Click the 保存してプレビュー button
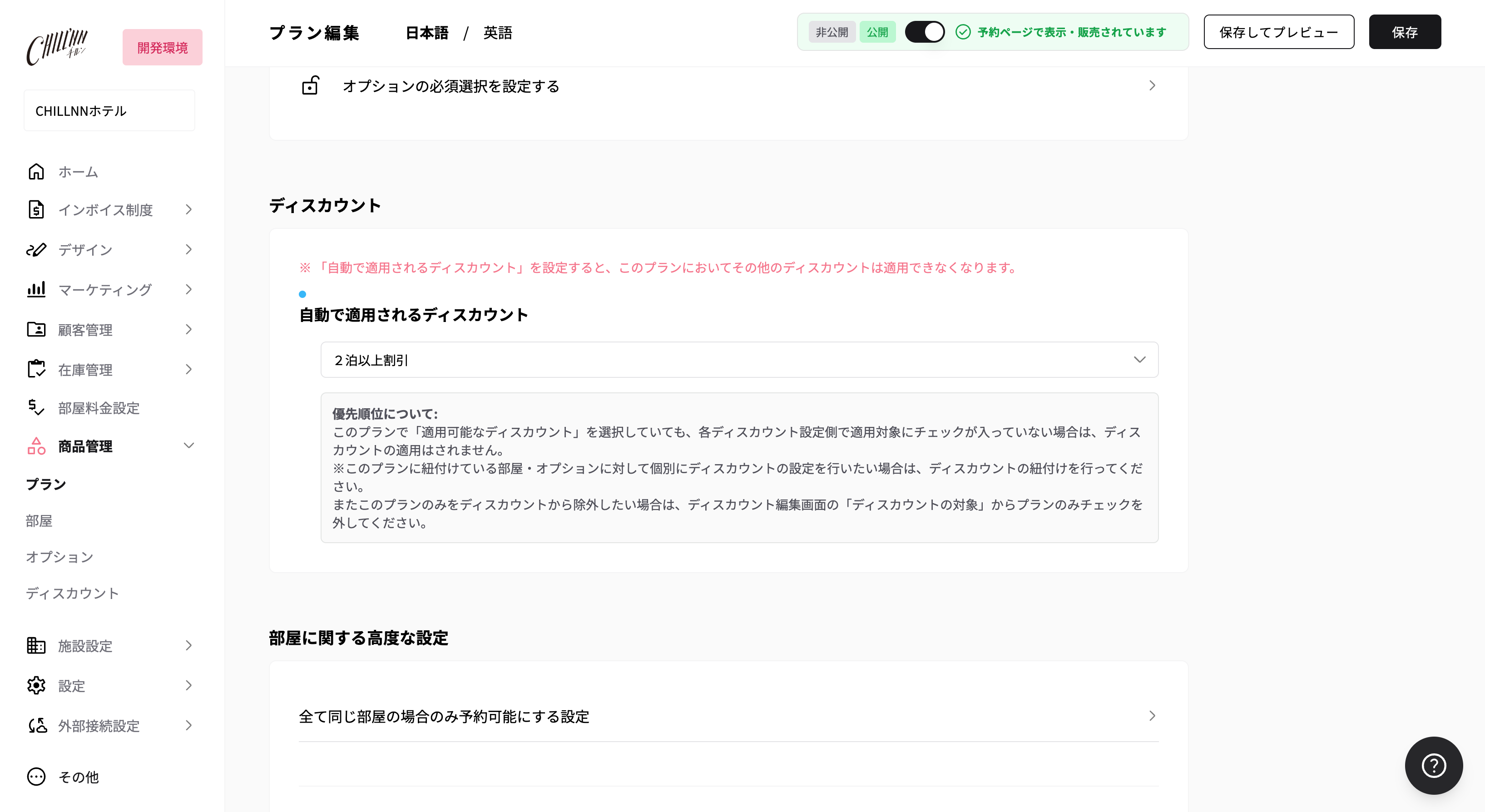Image resolution: width=1485 pixels, height=812 pixels. (1279, 32)
